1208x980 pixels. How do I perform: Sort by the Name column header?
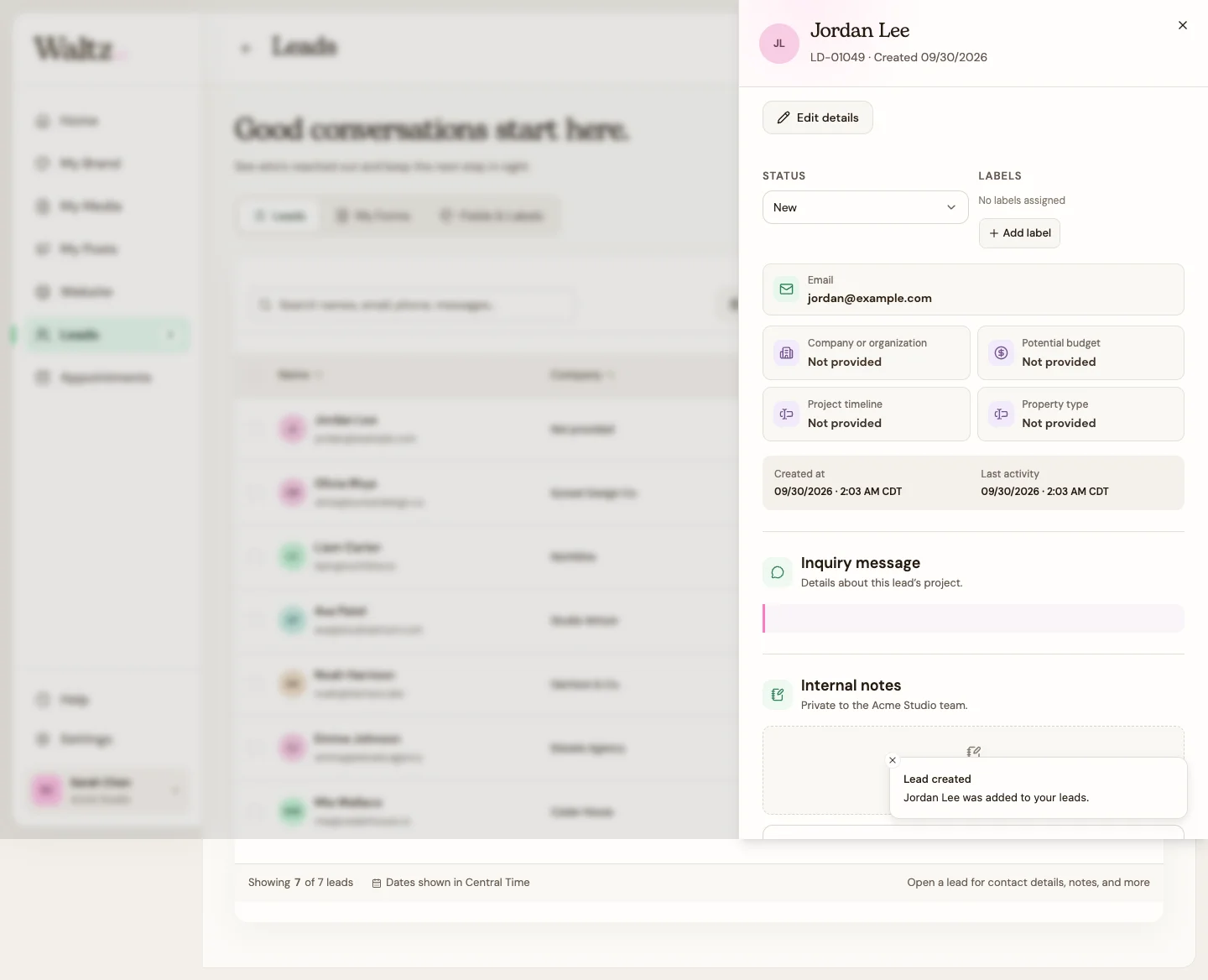pos(299,374)
